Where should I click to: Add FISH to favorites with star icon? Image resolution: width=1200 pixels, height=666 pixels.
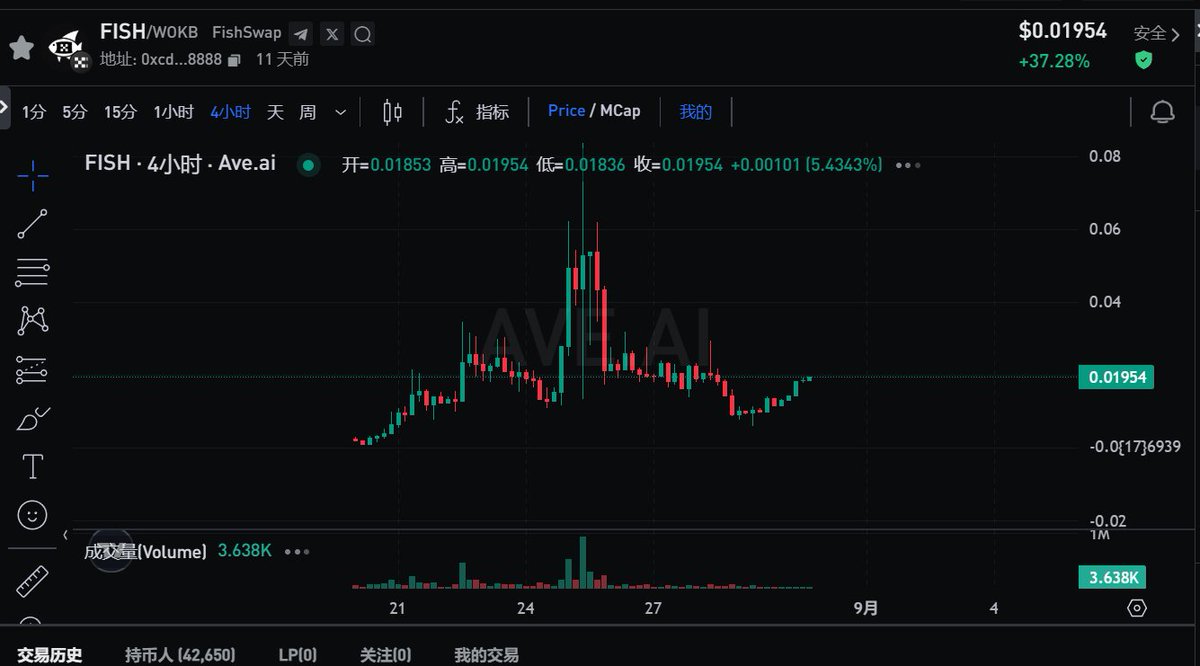(x=22, y=47)
